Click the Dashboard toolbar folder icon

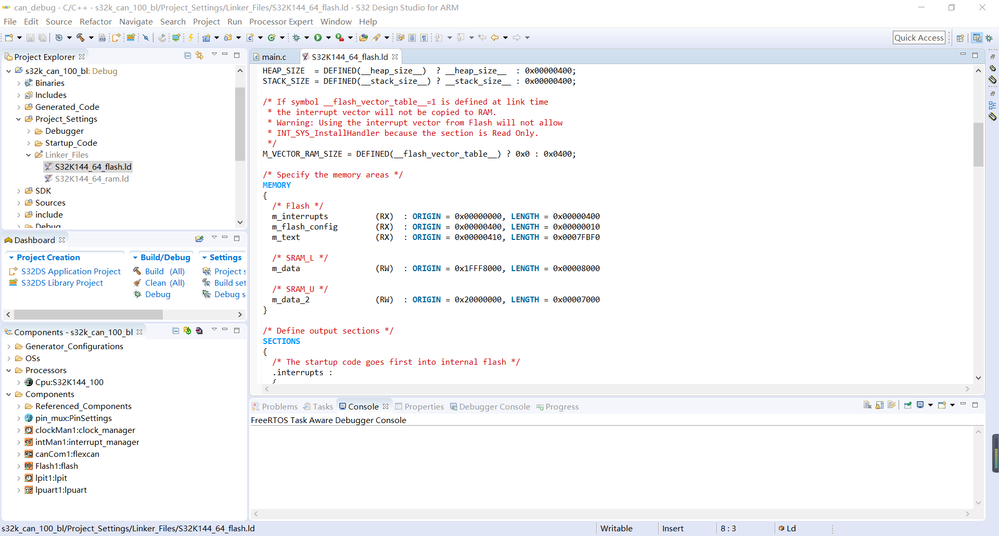point(199,239)
